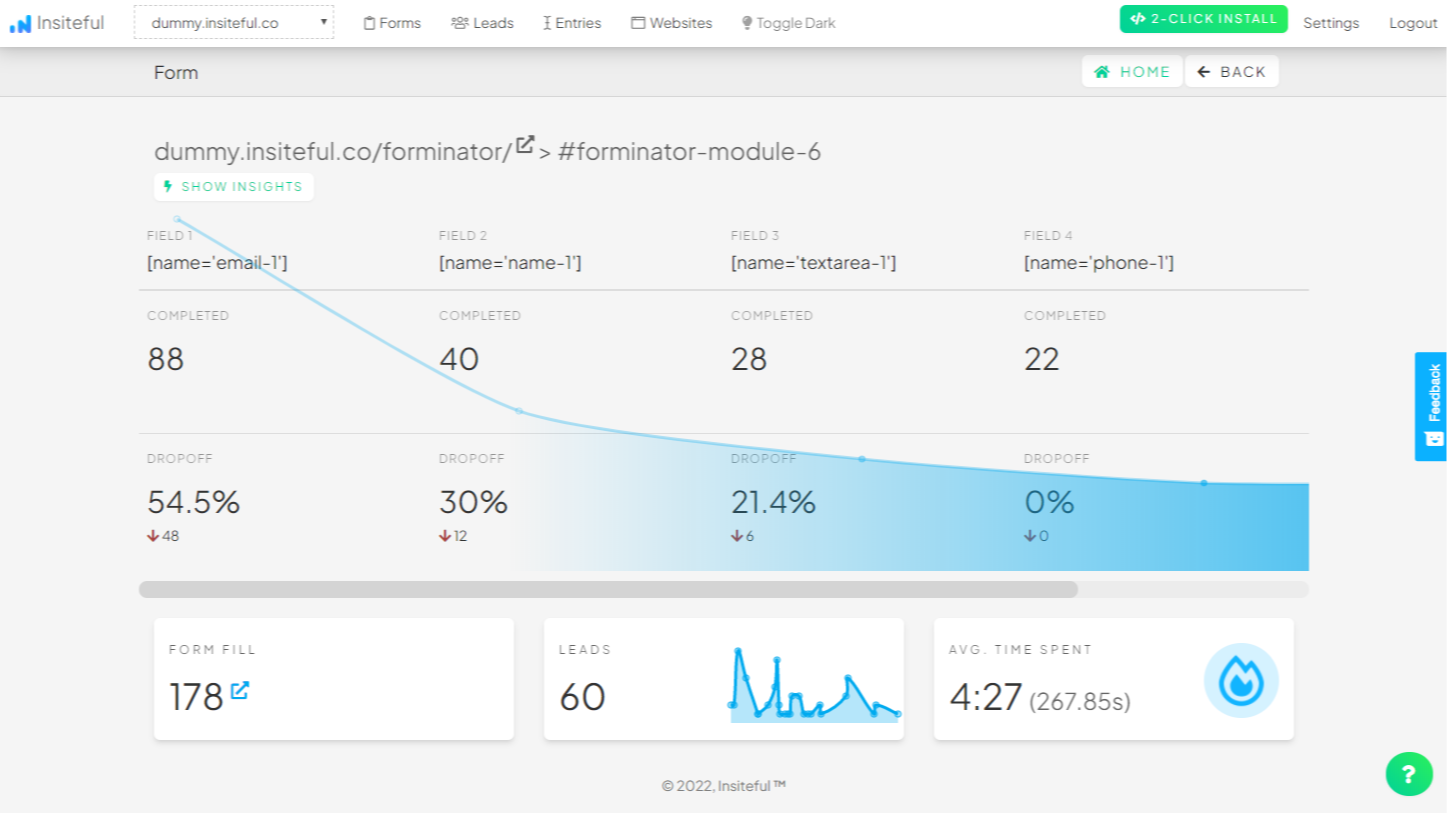Go Back using the Back button
Screen dimensions: 1447x813
pyautogui.click(x=1231, y=72)
